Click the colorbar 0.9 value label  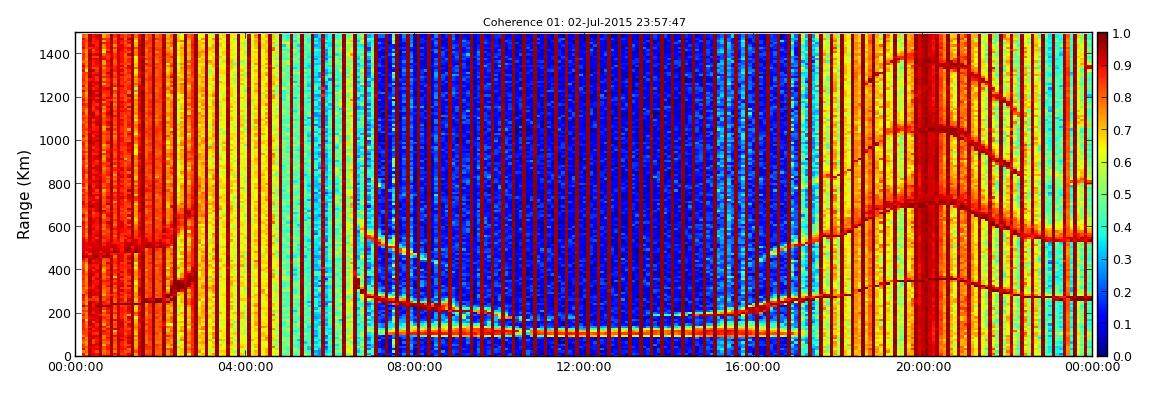1121,66
